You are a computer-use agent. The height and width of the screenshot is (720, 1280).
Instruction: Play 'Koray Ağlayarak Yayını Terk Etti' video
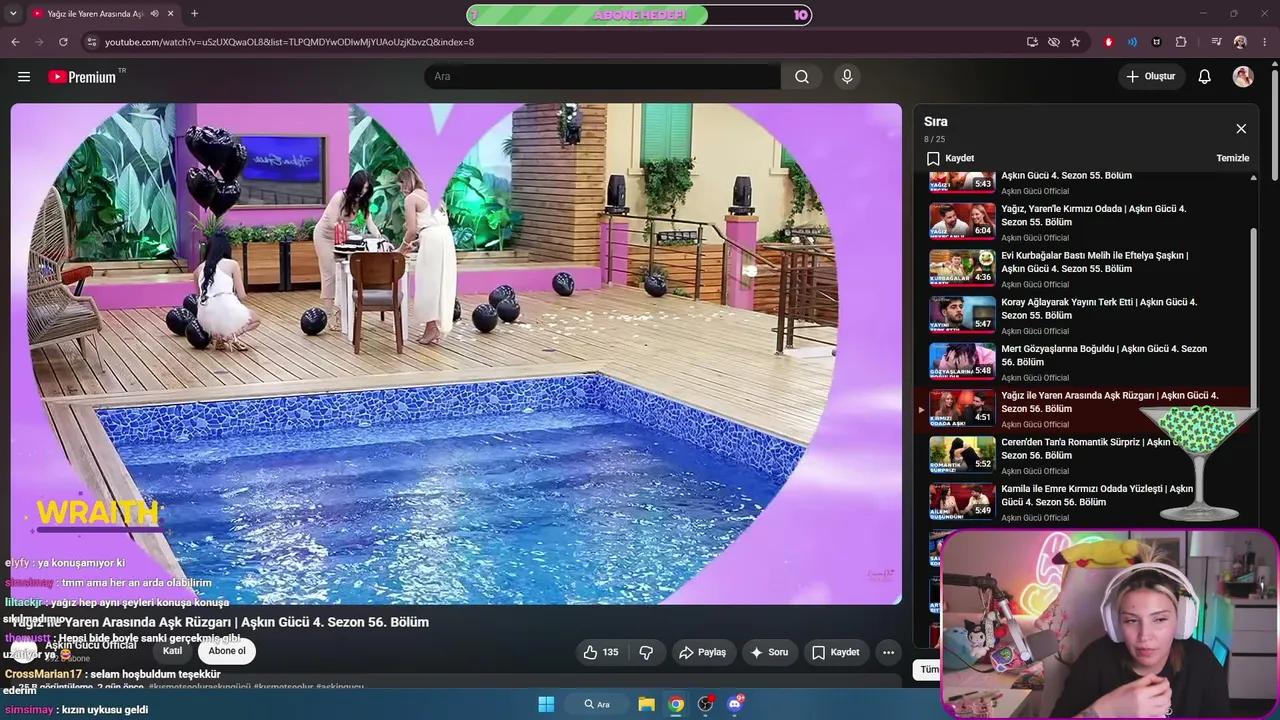[1098, 309]
